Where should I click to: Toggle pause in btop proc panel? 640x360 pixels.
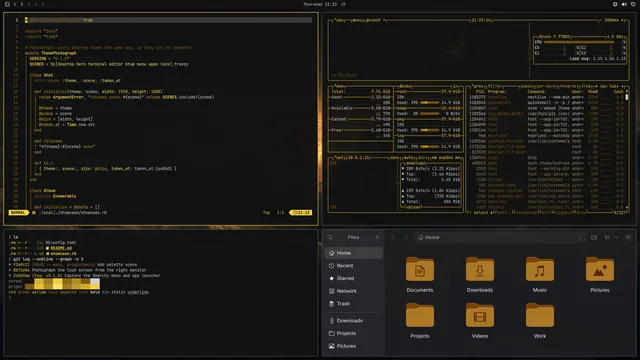click(x=526, y=86)
